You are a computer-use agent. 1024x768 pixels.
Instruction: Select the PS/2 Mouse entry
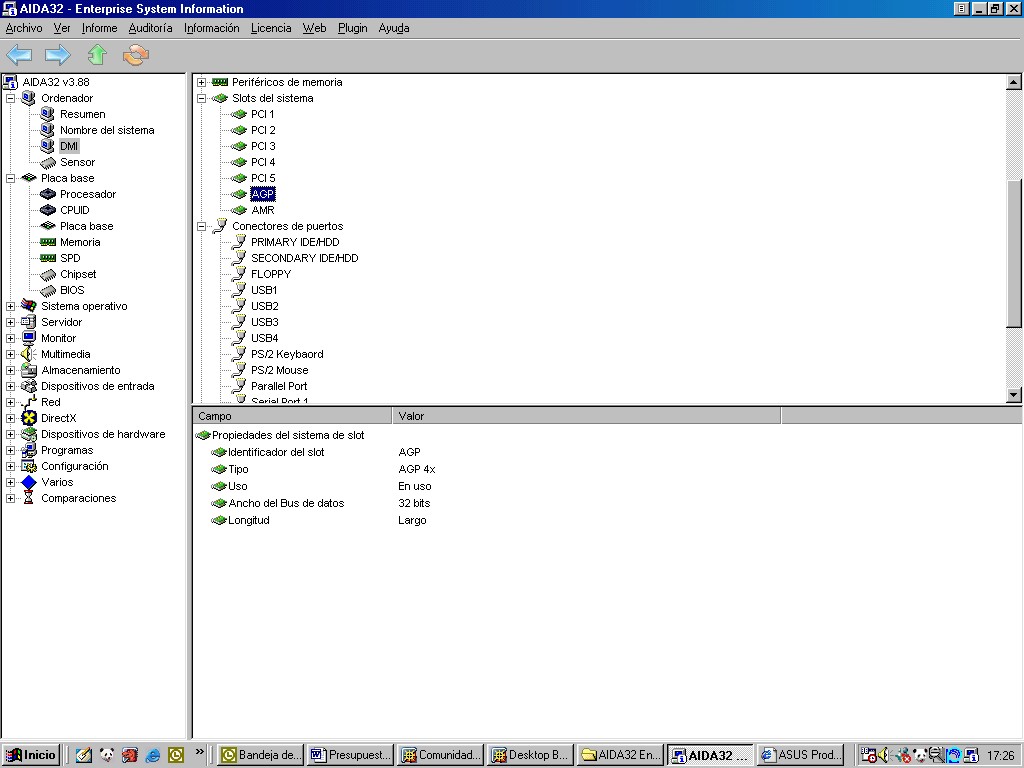280,370
